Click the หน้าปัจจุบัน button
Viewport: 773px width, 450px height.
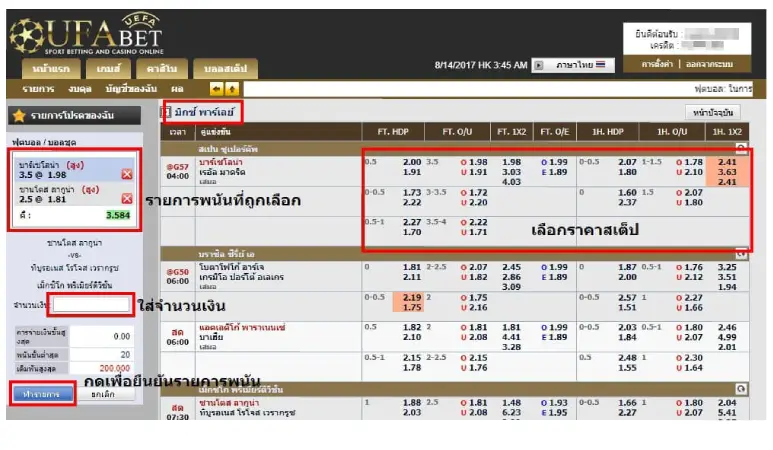coord(713,113)
